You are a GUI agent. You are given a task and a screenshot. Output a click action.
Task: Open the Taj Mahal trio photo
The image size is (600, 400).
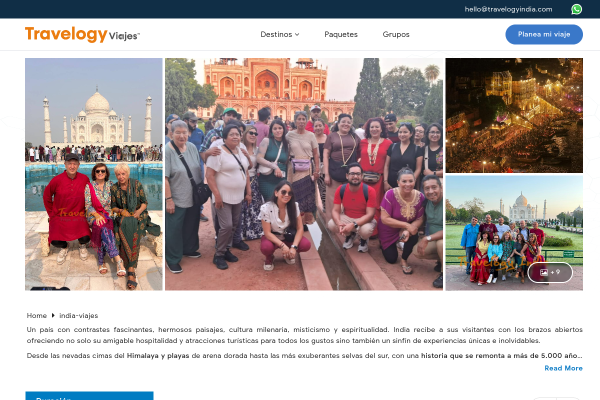coord(94,174)
